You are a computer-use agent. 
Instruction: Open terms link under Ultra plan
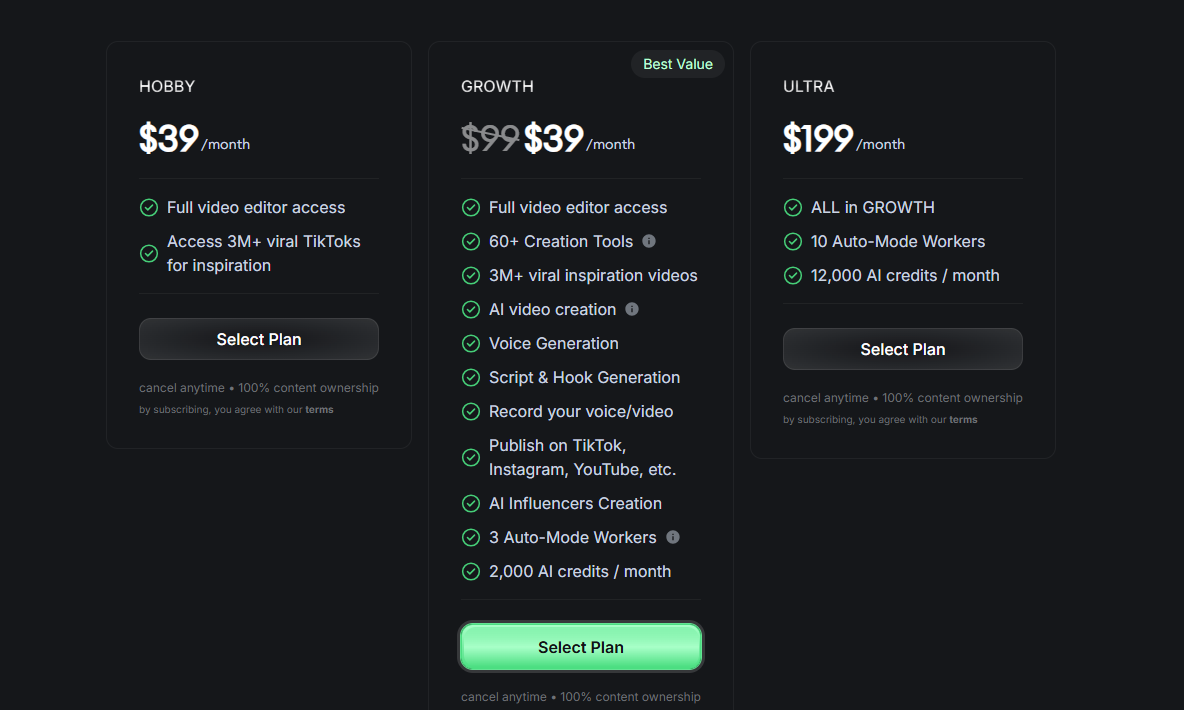tap(963, 419)
